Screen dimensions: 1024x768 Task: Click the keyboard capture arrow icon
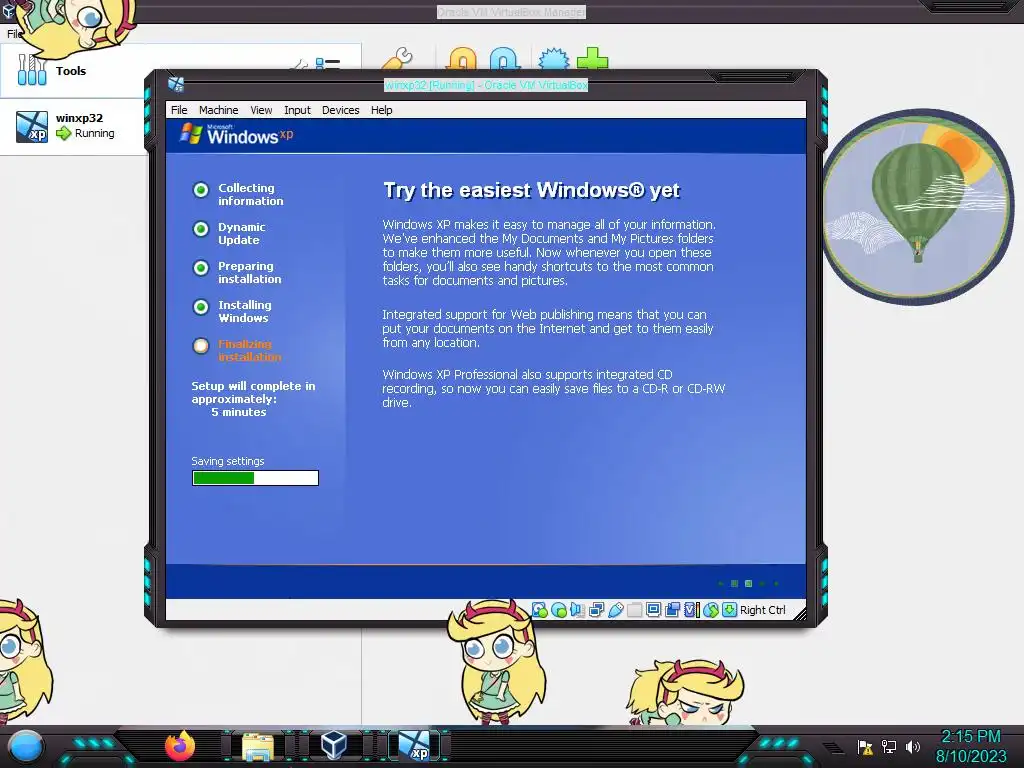(729, 610)
